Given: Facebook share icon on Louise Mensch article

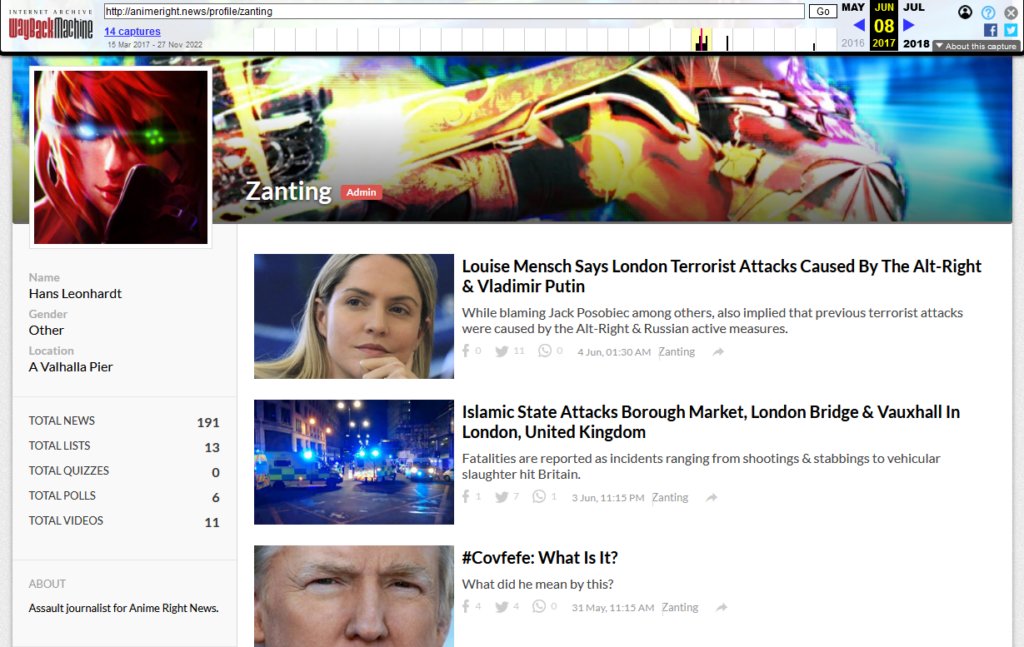Looking at the screenshot, I should [x=466, y=351].
